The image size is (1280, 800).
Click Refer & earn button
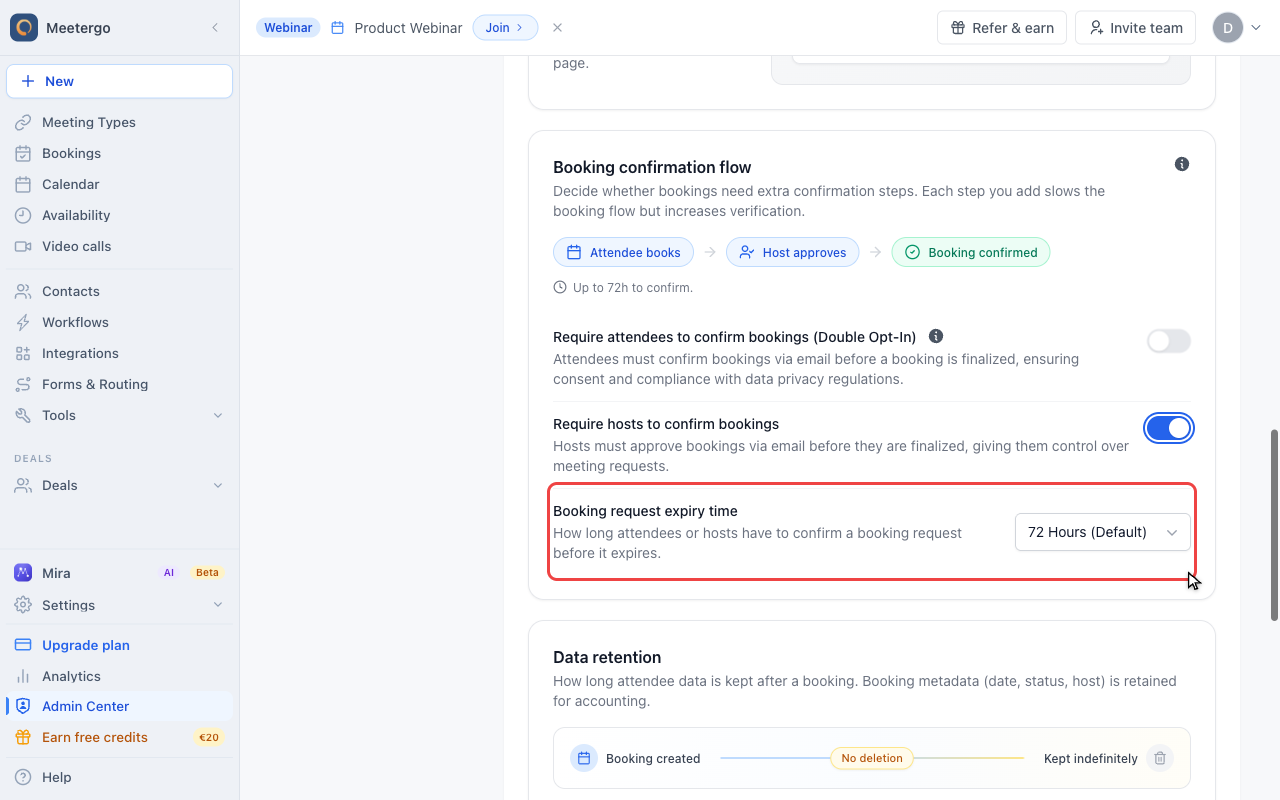coord(1002,28)
